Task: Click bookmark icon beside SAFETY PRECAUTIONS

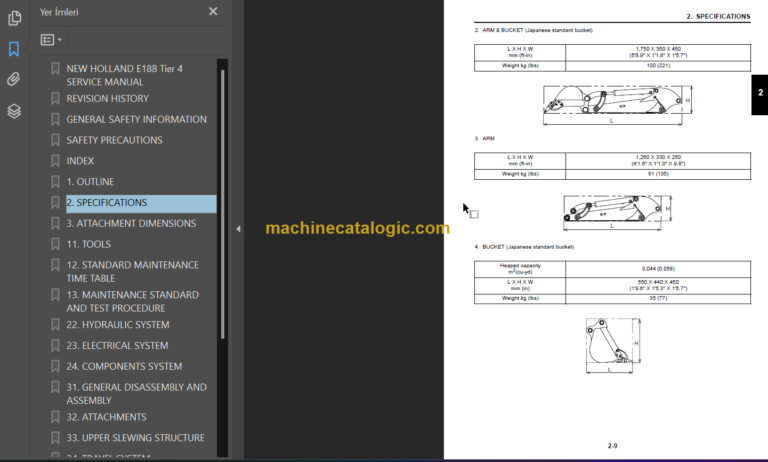Action: 55,140
